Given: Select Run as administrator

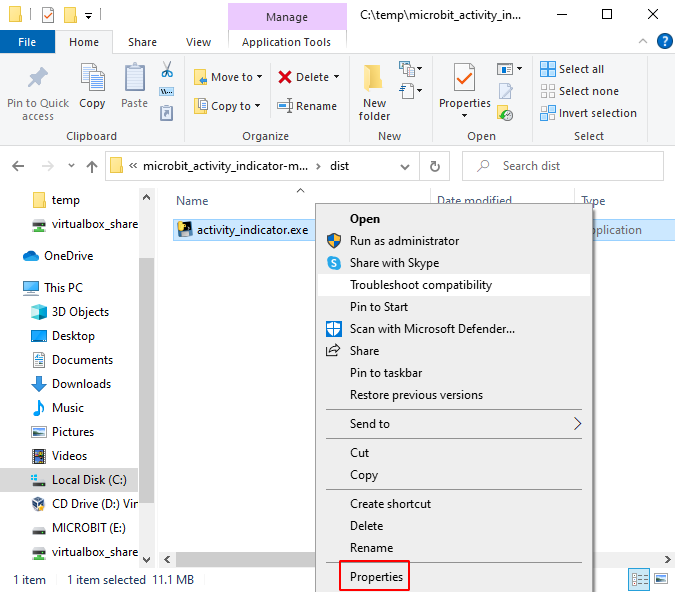Looking at the screenshot, I should coord(404,241).
